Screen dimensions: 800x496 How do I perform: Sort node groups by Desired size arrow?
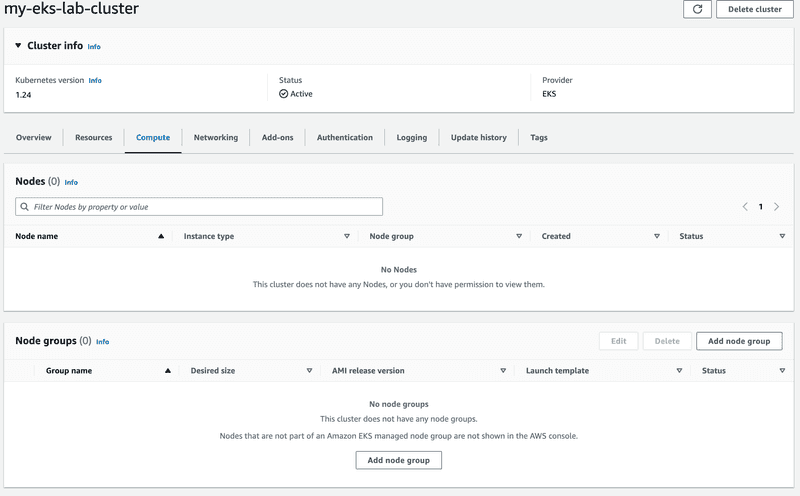tap(309, 371)
